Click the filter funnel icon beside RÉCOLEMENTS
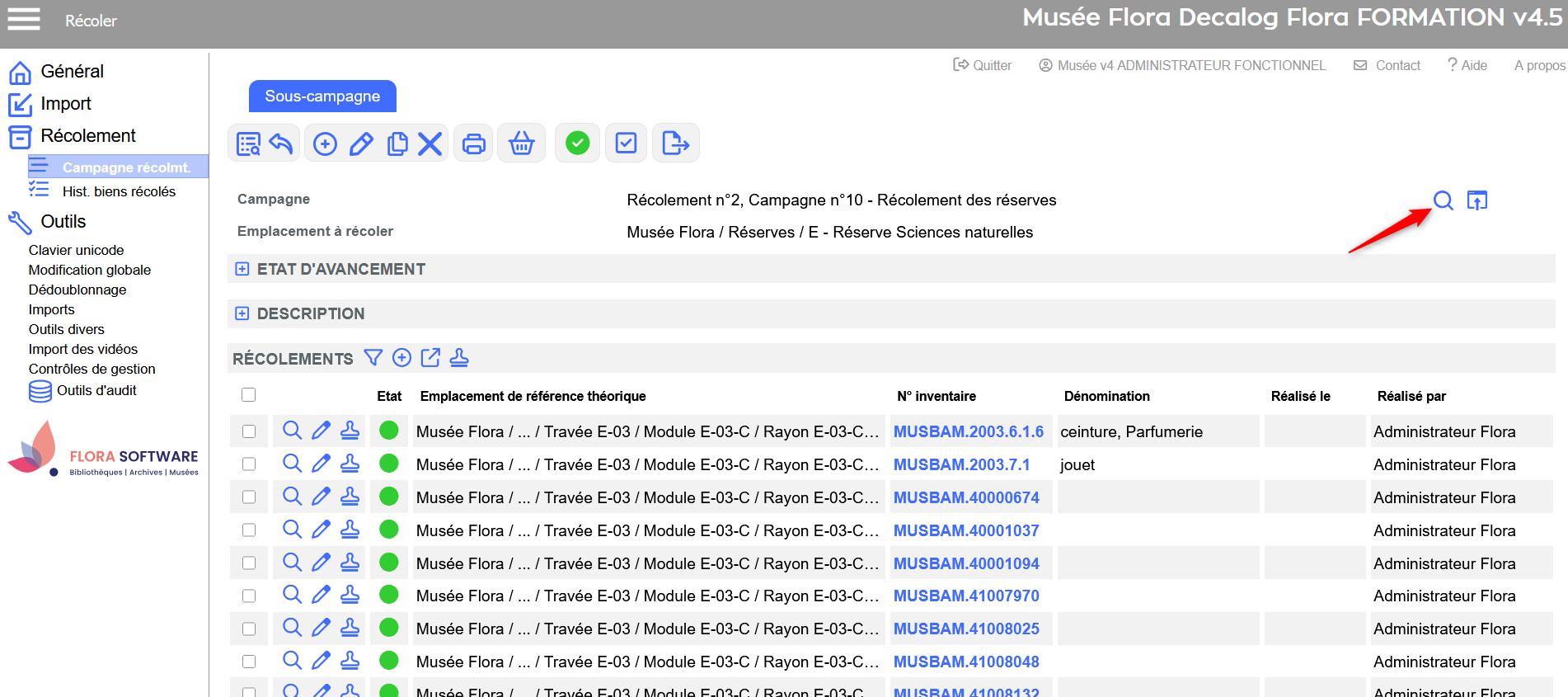This screenshot has height=697, width=1568. (x=373, y=357)
